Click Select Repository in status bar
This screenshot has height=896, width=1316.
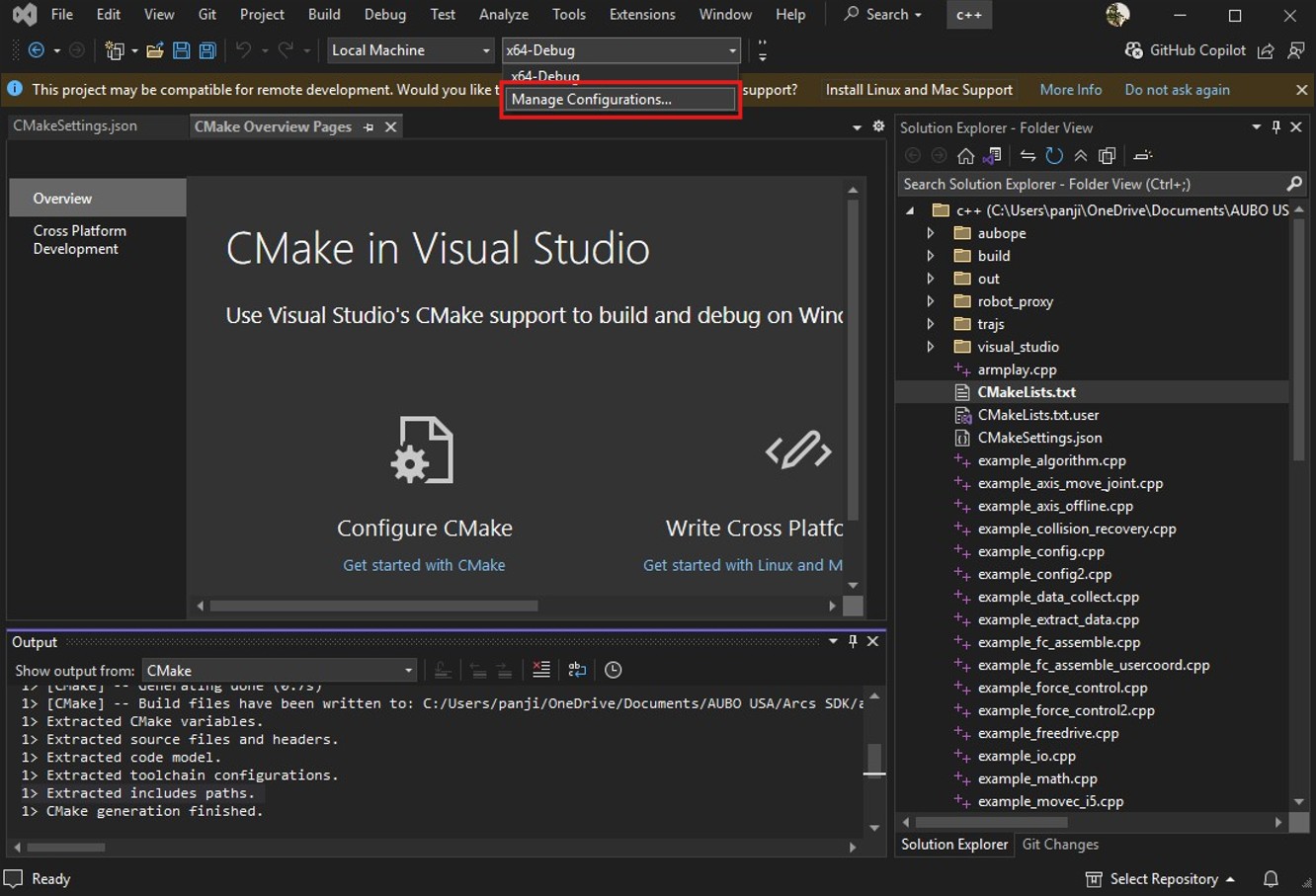click(1164, 879)
